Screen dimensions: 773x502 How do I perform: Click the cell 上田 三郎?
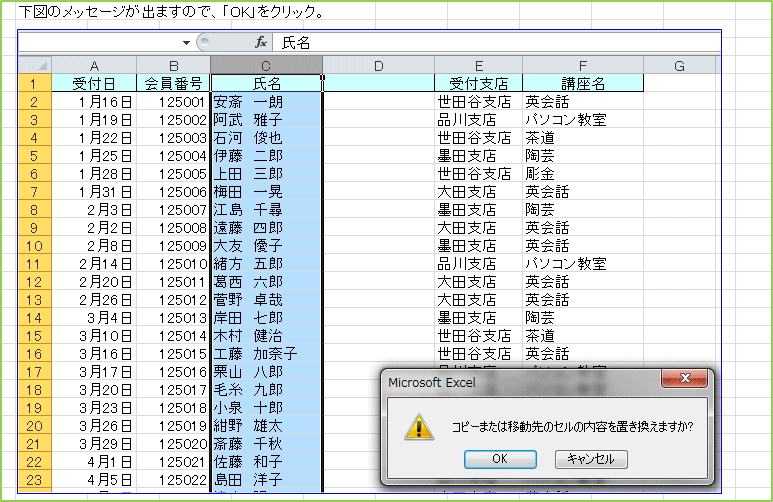pos(266,174)
